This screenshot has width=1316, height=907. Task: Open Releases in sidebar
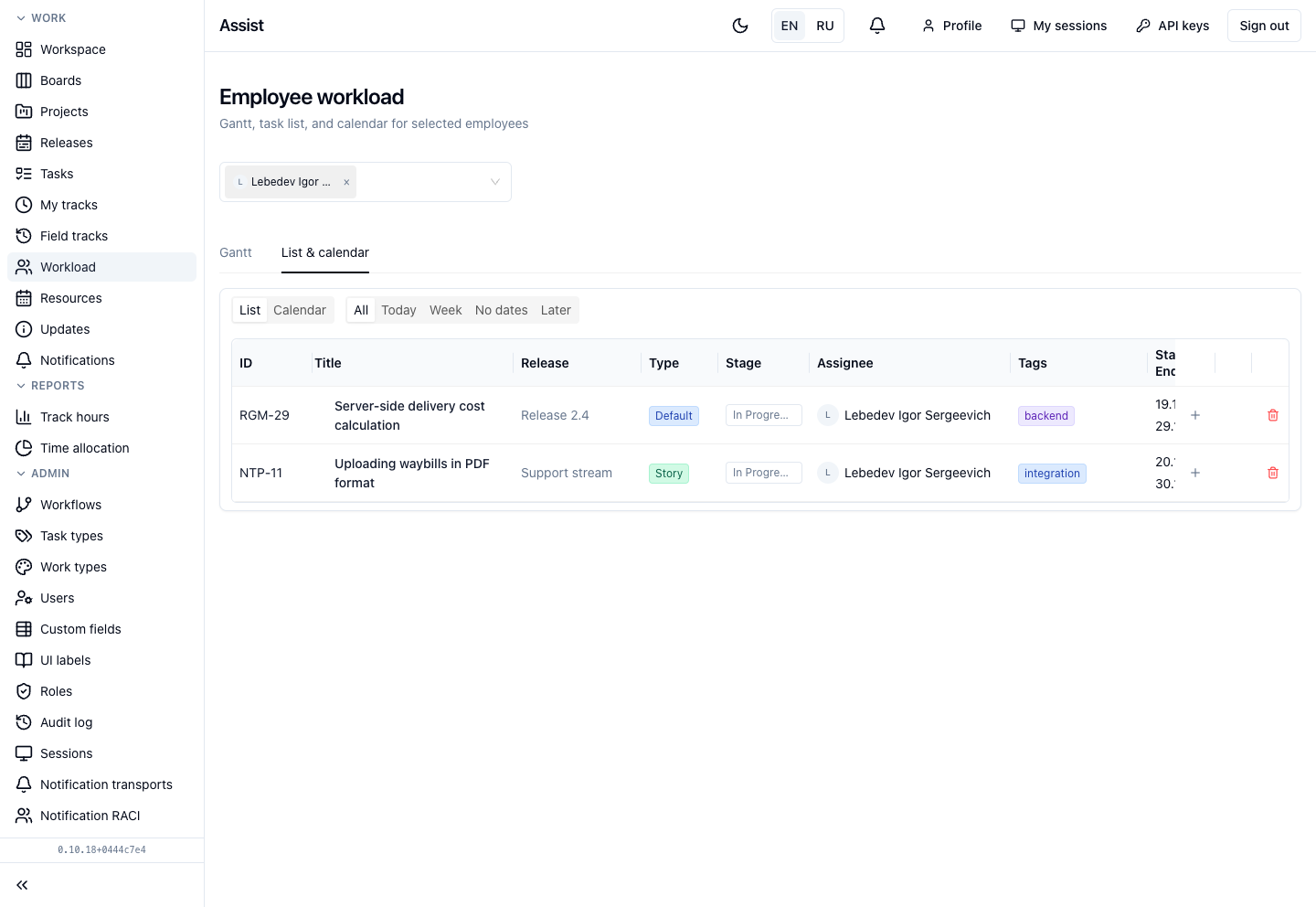tap(101, 143)
